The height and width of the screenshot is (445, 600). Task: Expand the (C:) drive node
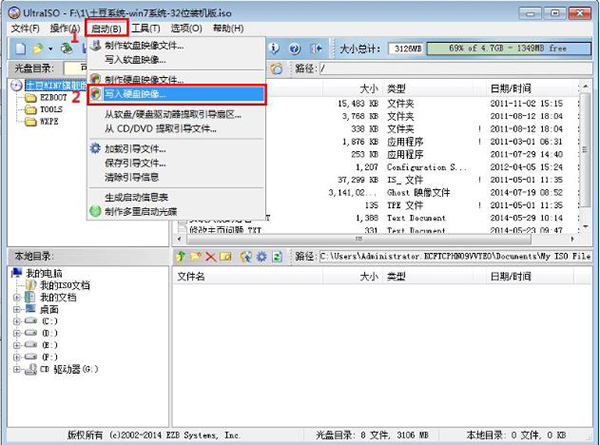point(16,321)
